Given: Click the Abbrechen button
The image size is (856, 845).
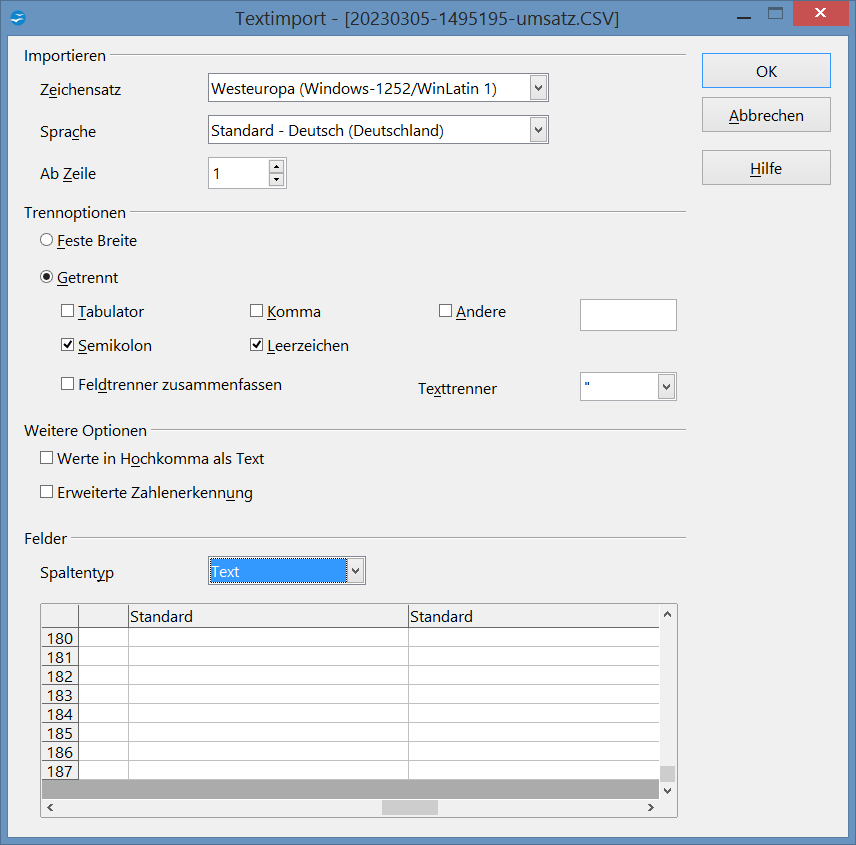Looking at the screenshot, I should tap(766, 115).
